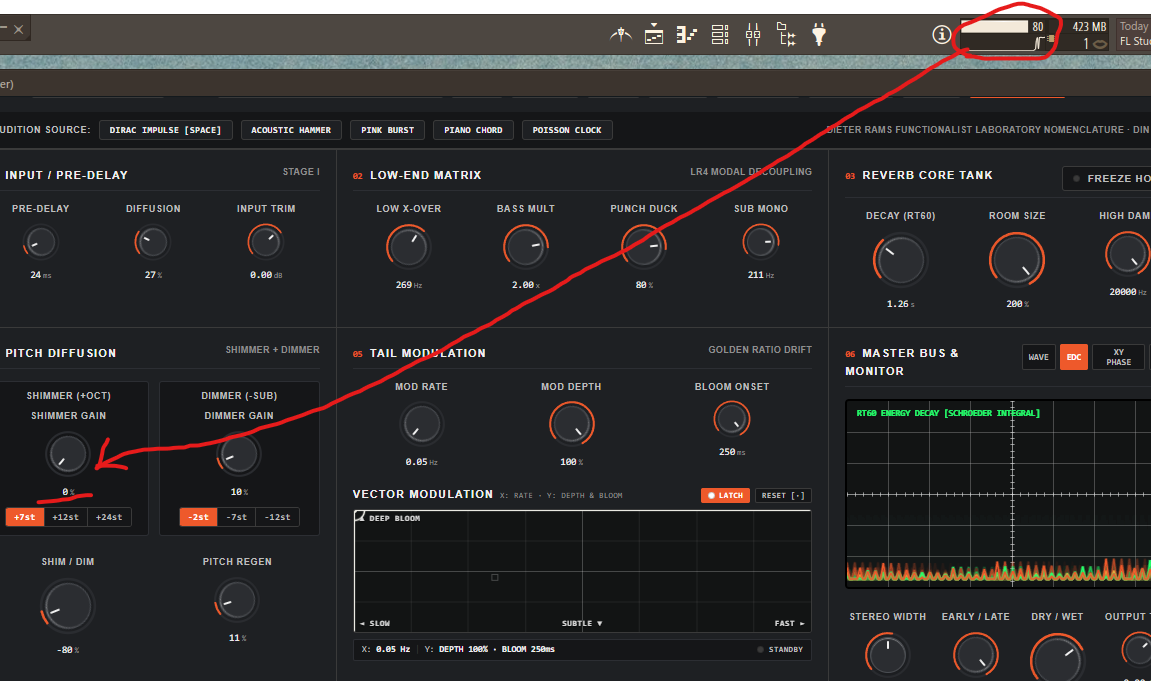
Task: Switch monitor display to XY PHASE tab
Action: coord(1119,357)
